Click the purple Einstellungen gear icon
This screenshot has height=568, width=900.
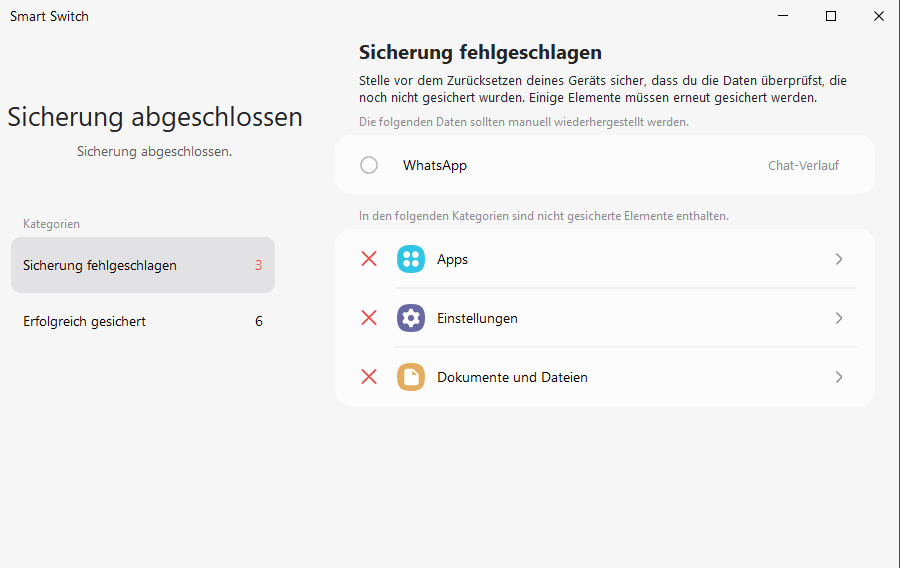pos(411,318)
